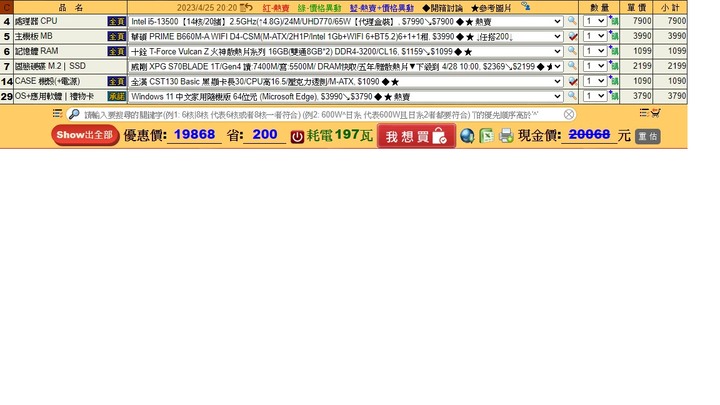The image size is (720, 405).
Task: Click the ★參考圖片 legend label
Action: click(x=491, y=8)
